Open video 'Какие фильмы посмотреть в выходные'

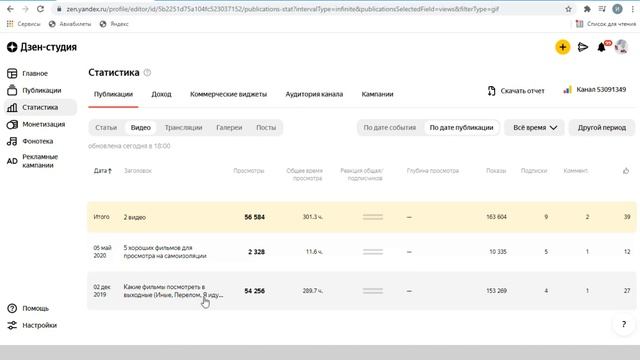[x=173, y=291]
